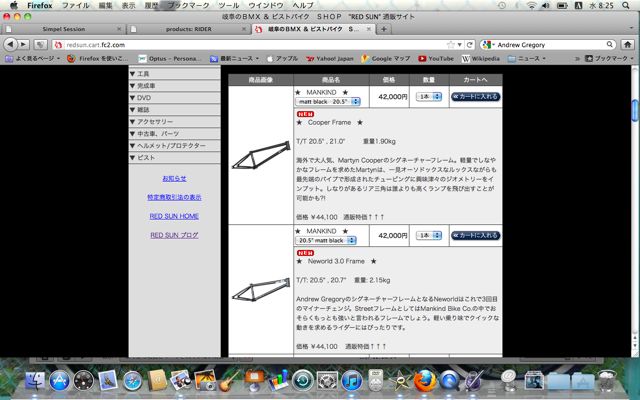This screenshot has width=640, height=400.
Task: Launch iTunes from the Dock
Action: click(x=351, y=381)
